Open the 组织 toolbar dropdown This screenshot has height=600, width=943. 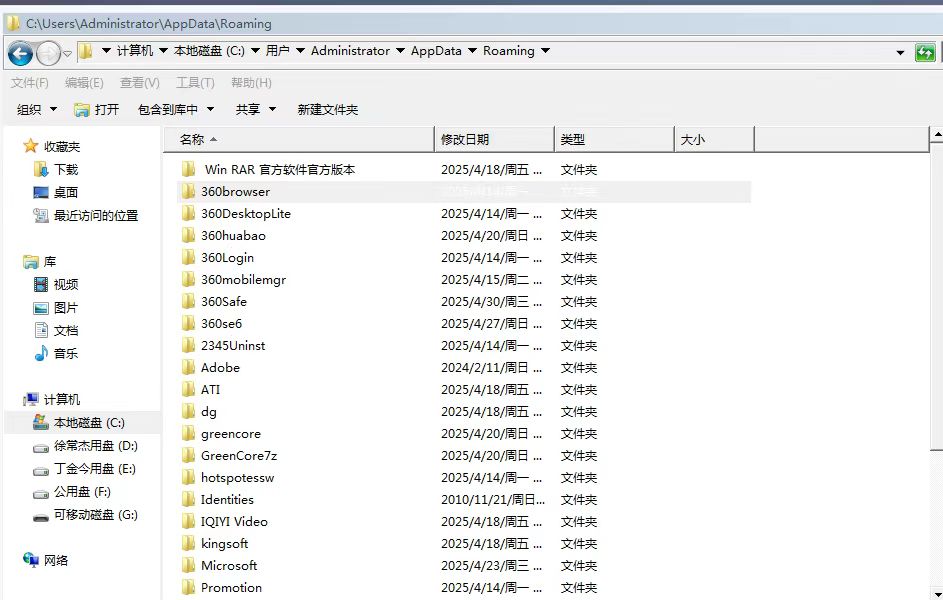tap(36, 109)
